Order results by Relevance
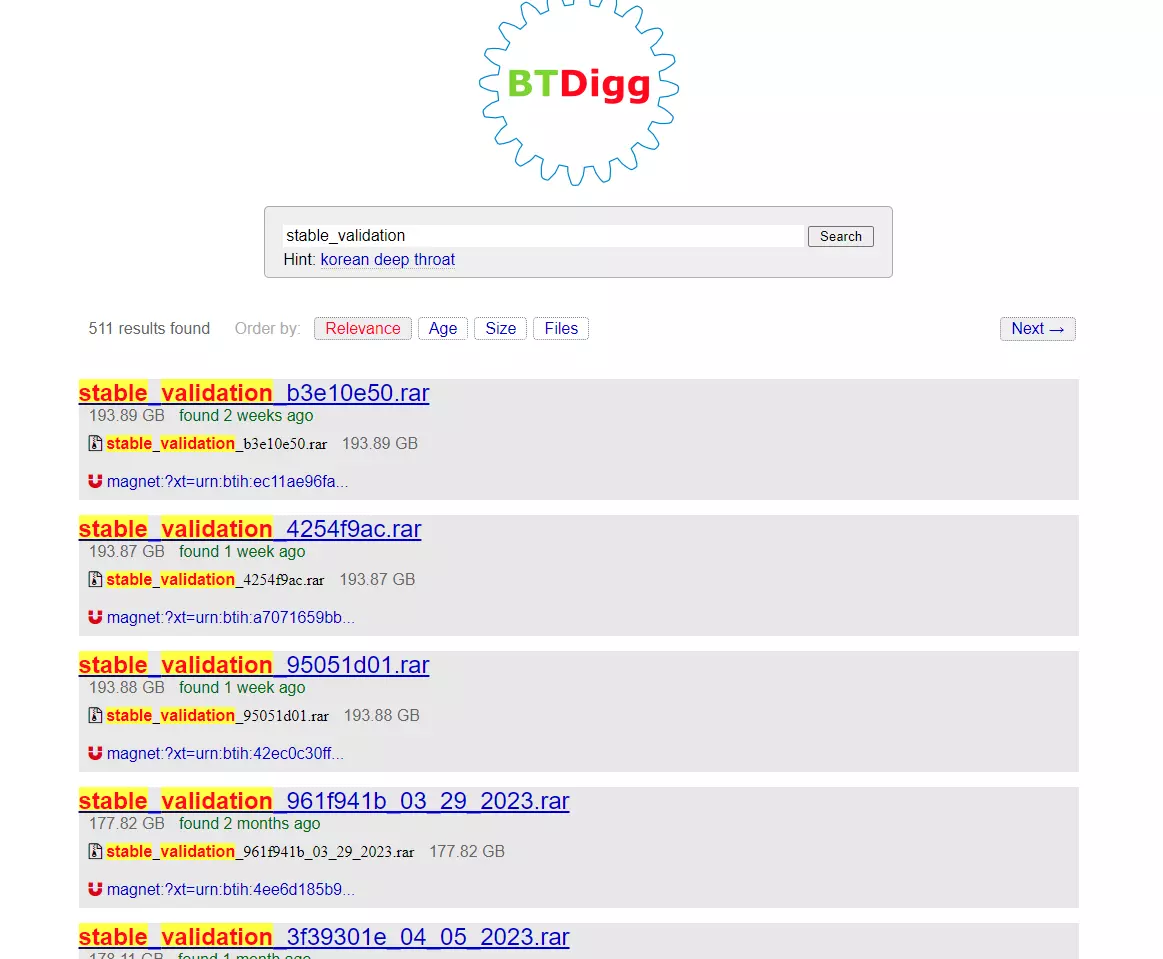The width and height of the screenshot is (1163, 959). coord(363,329)
